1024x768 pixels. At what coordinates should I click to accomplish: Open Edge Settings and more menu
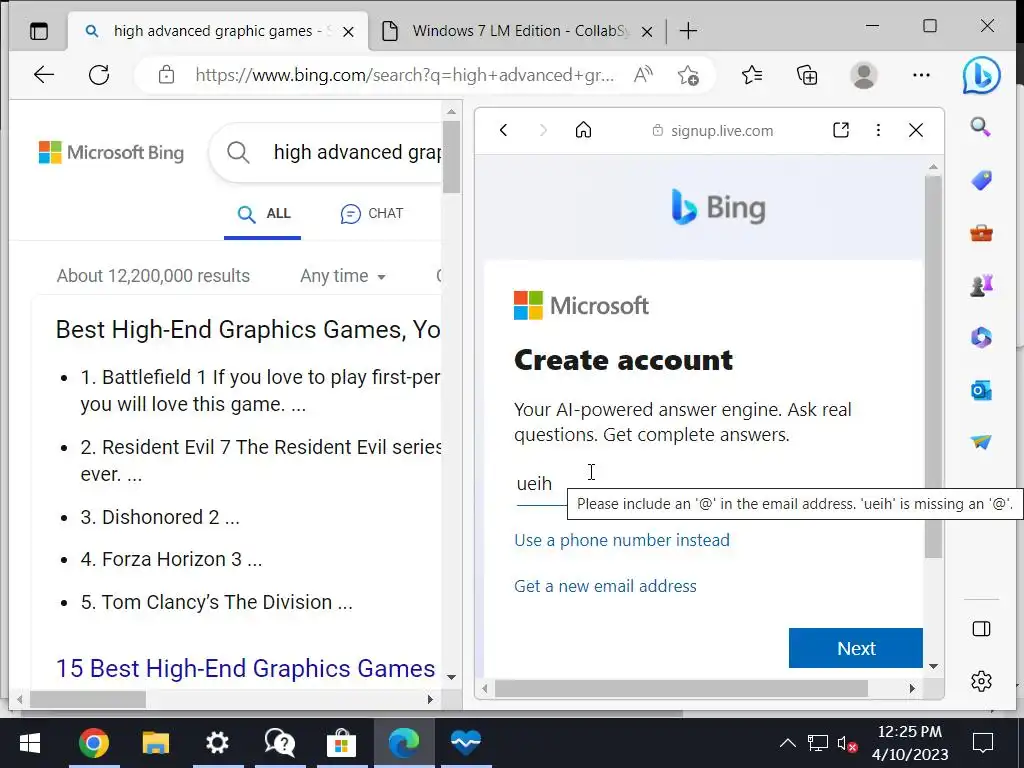921,75
